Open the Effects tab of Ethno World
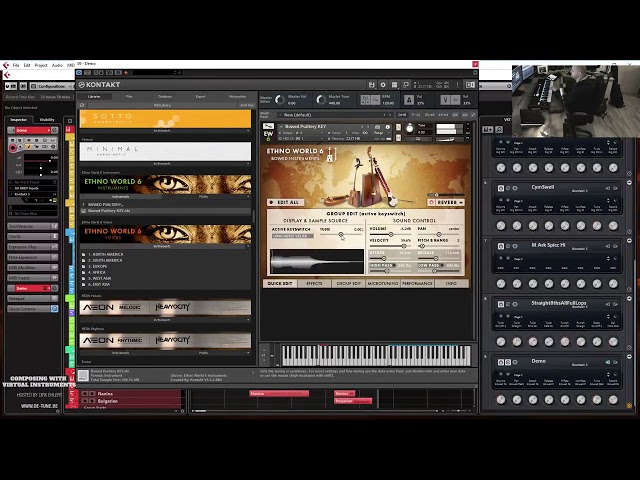640x480 pixels. (x=314, y=283)
